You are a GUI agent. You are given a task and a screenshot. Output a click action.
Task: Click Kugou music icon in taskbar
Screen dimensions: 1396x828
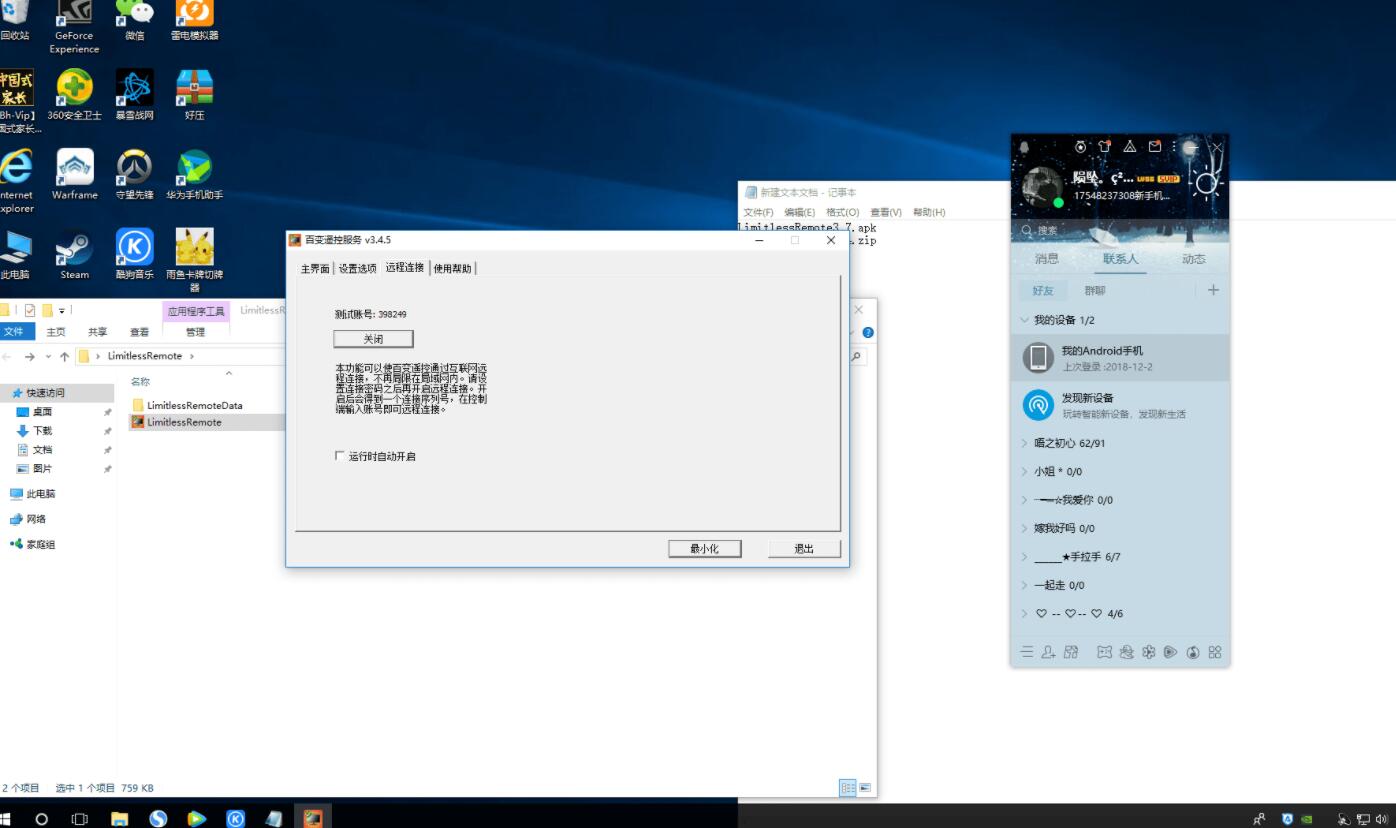[x=235, y=818]
